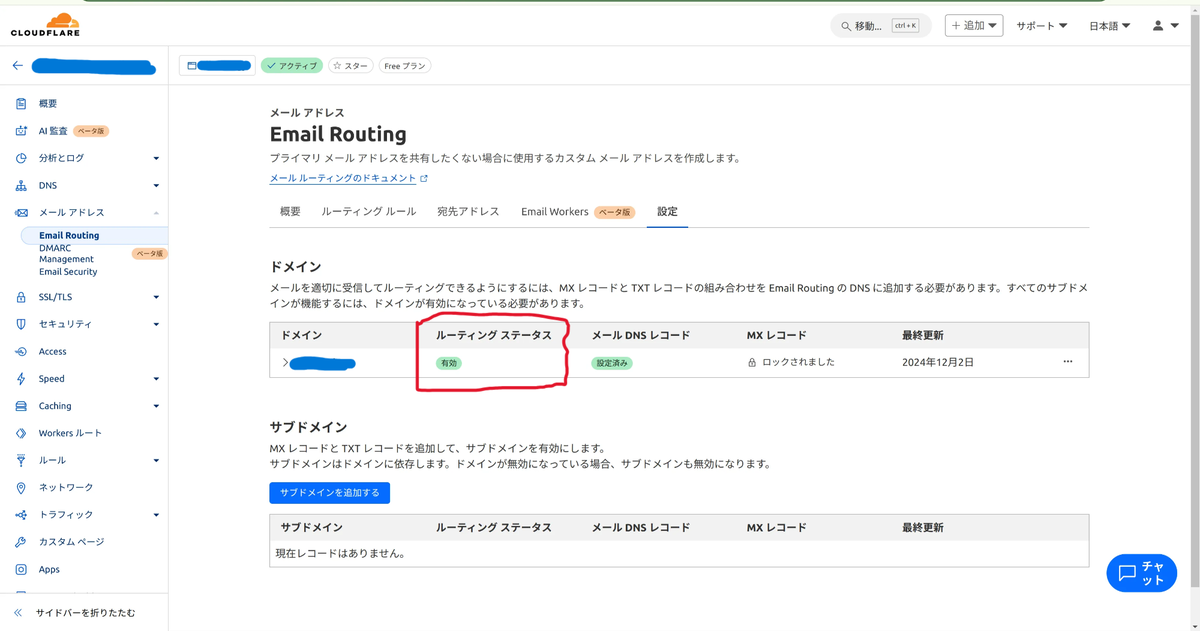Open DMARC Management in sidebar
Viewport: 1200px width, 631px height.
[66, 254]
